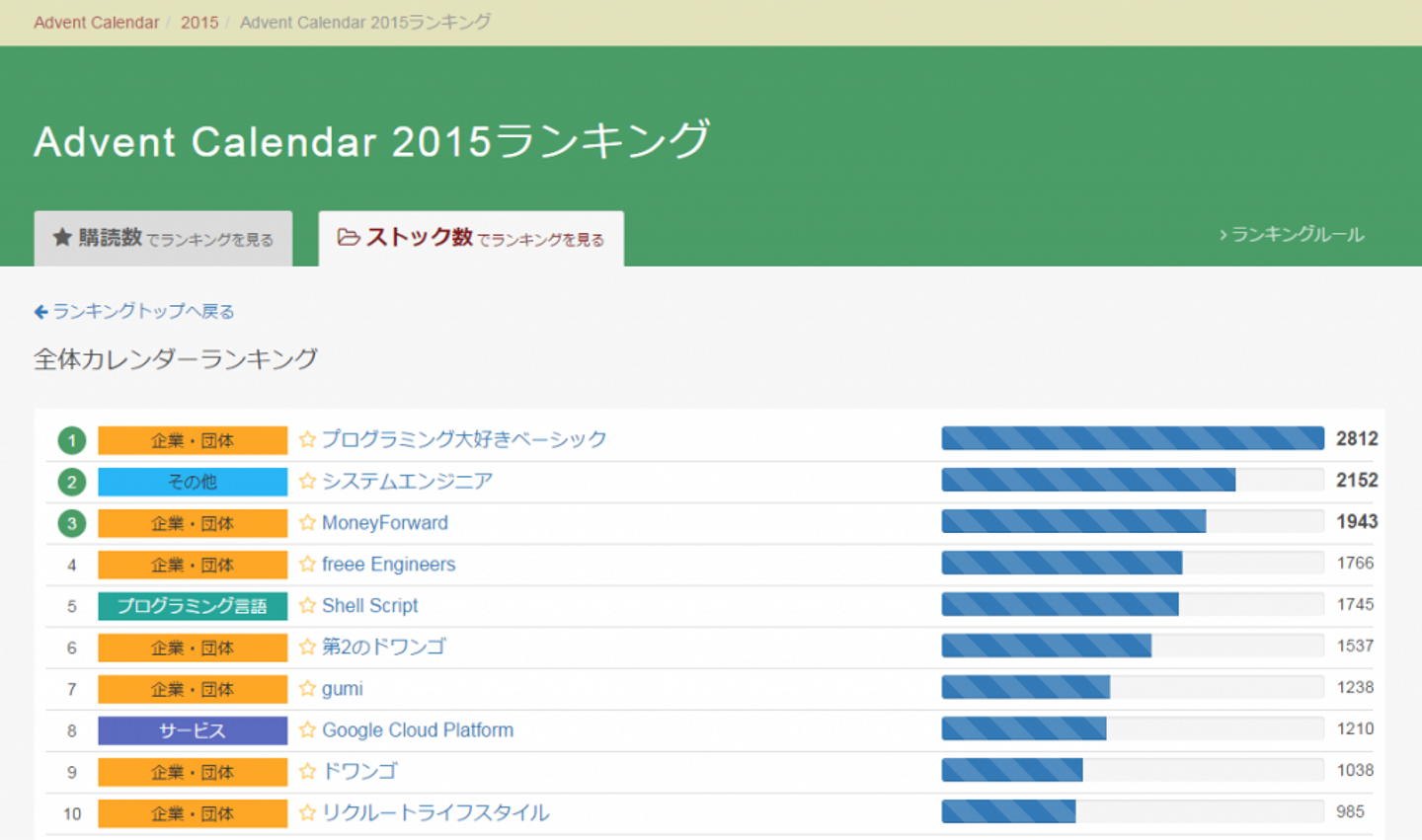Click the count 1210
Viewport: 1422px width, 840px height.
tap(1355, 728)
